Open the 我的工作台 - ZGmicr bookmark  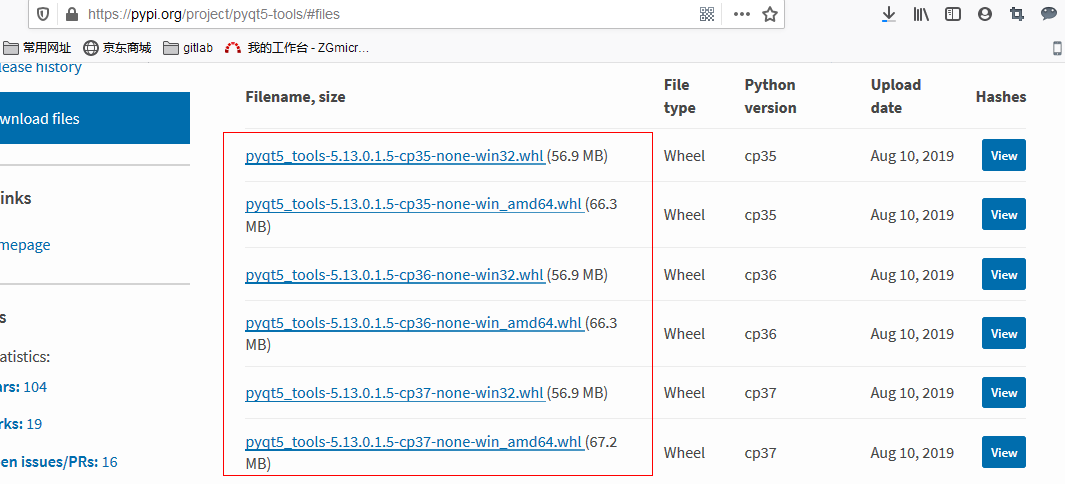[x=297, y=48]
